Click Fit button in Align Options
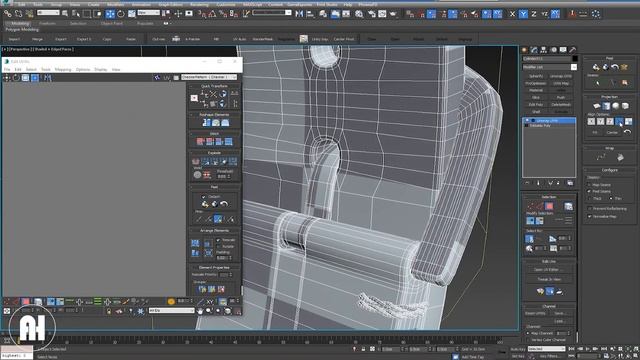Image resolution: width=640 pixels, height=360 pixels. tap(595, 132)
